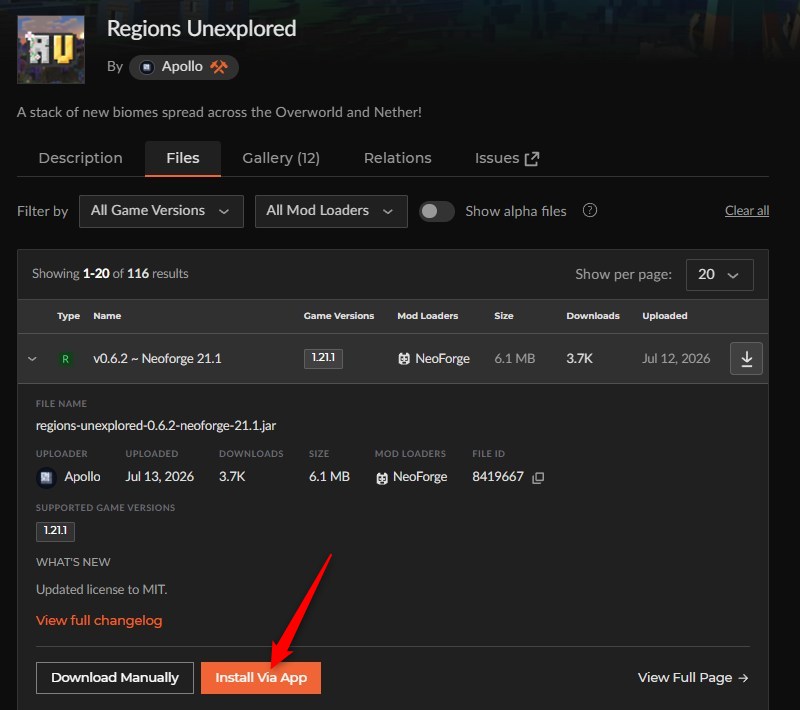Open the All Mod Loaders dropdown
The image size is (800, 710).
331,211
